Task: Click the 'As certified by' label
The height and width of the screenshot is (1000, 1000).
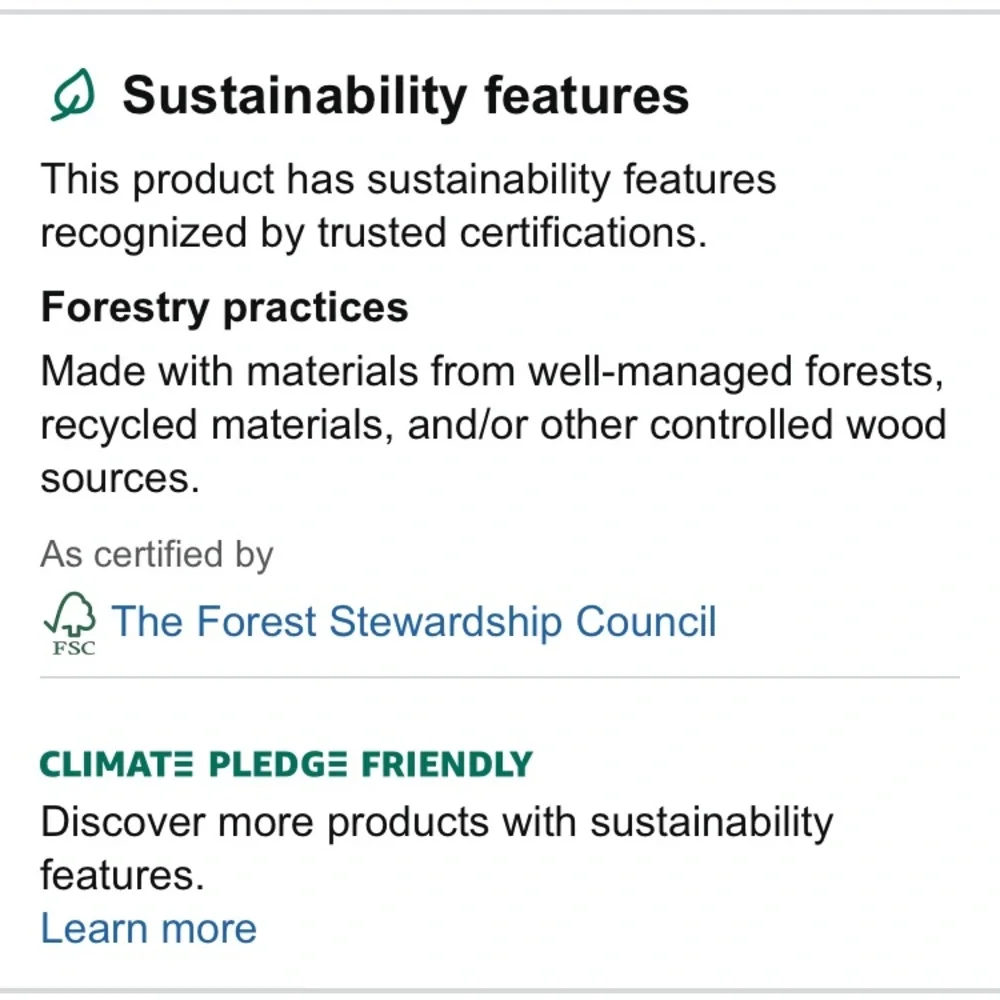Action: (157, 554)
